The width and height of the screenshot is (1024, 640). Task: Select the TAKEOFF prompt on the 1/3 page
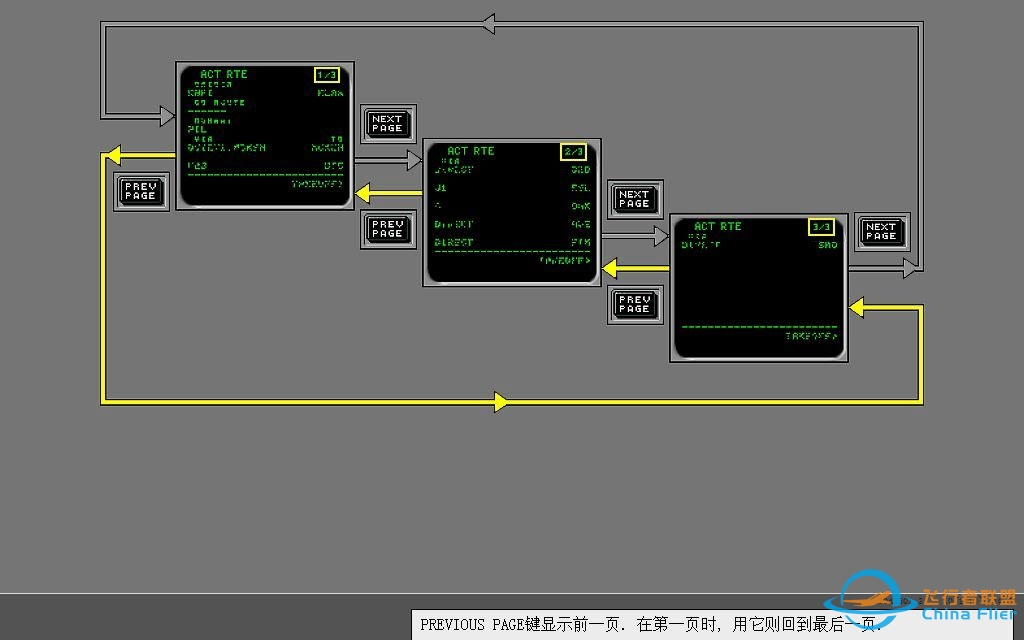pyautogui.click(x=316, y=184)
